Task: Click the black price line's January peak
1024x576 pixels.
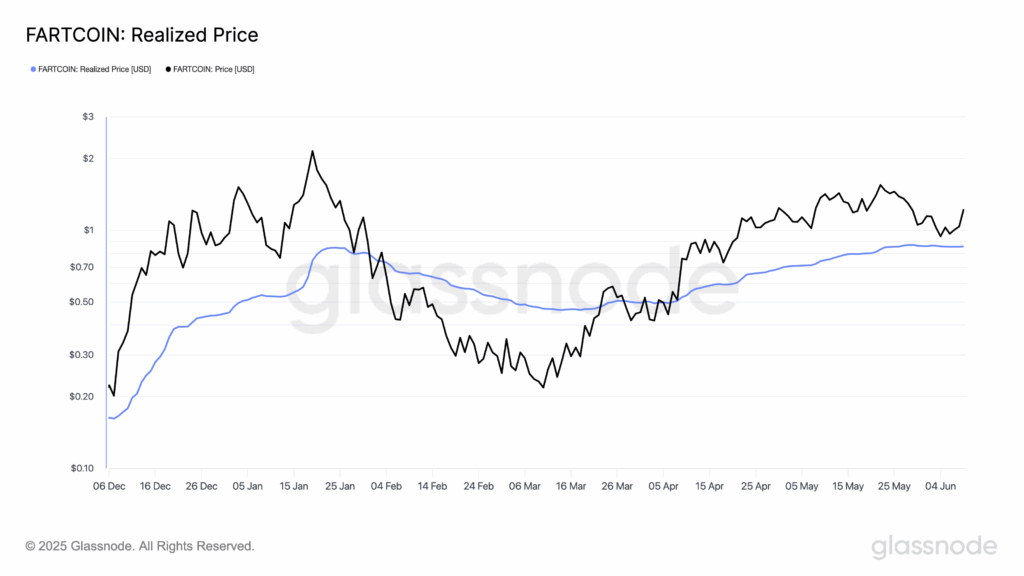Action: [312, 151]
